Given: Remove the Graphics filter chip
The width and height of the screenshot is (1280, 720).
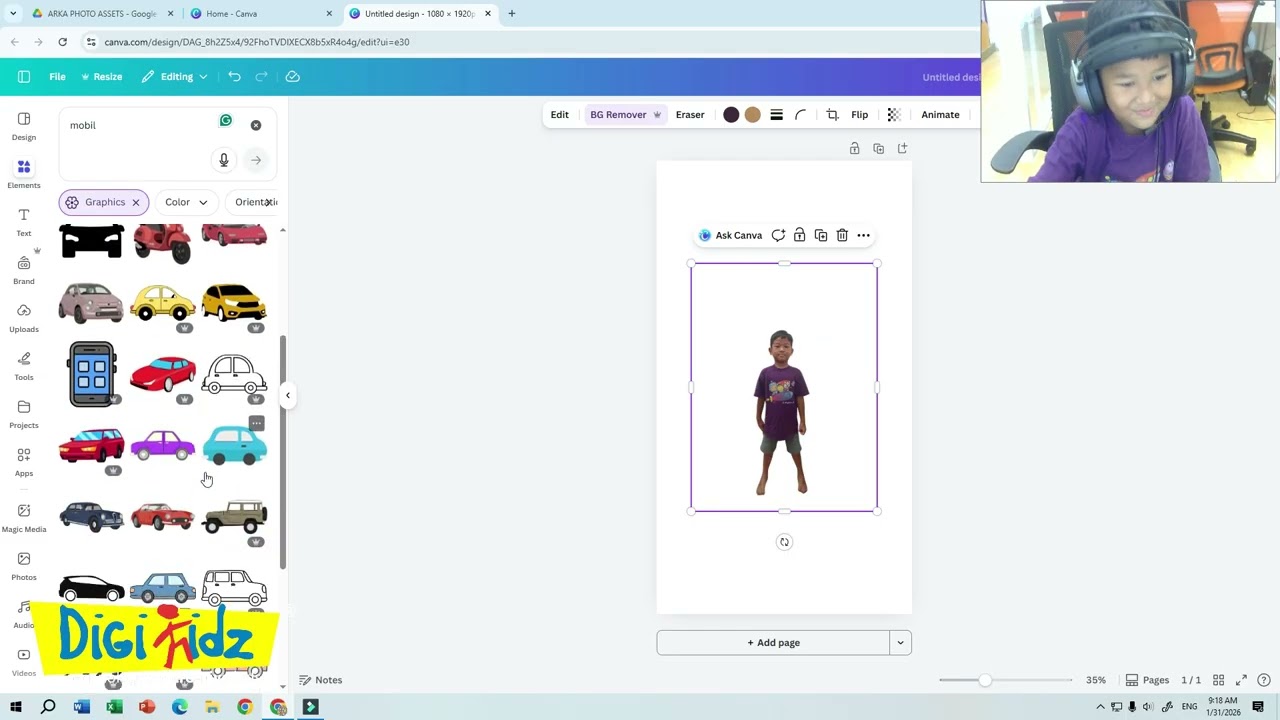Looking at the screenshot, I should pos(136,202).
